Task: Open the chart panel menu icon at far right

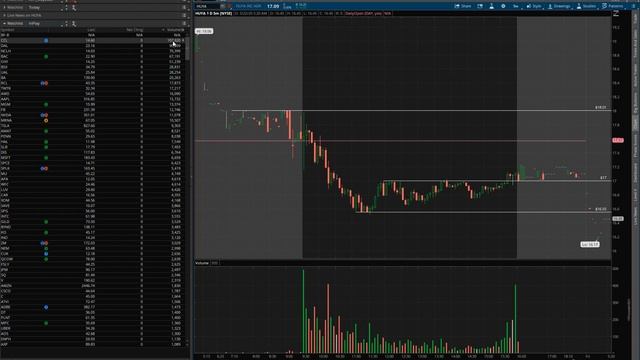Action: (633, 6)
